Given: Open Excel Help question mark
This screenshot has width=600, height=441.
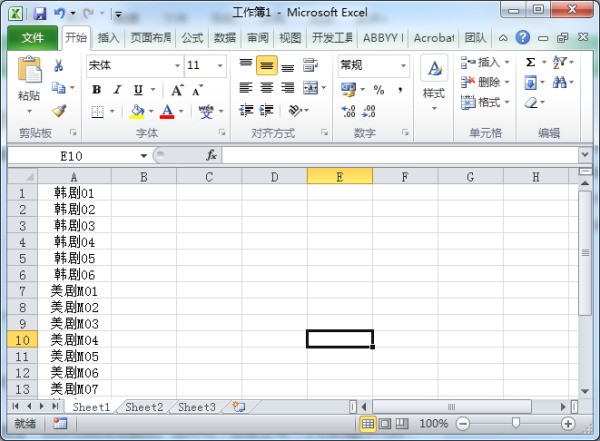Looking at the screenshot, I should tap(523, 38).
